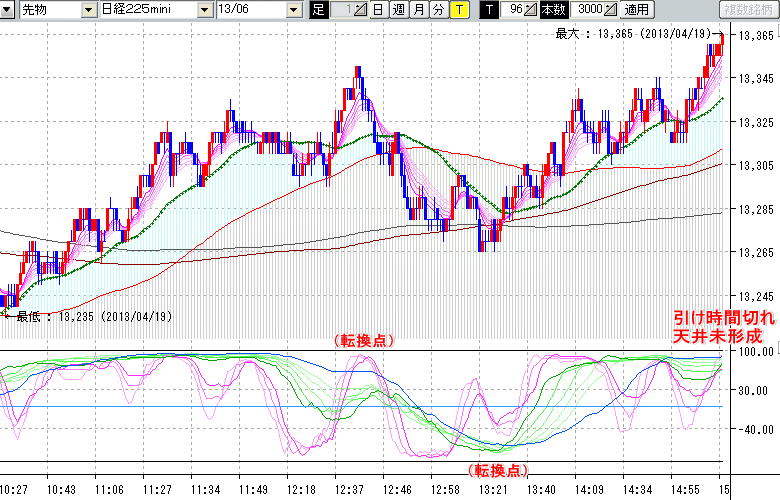Click the 適用 apply button
Viewport: 780px width, 500px height.
(636, 10)
